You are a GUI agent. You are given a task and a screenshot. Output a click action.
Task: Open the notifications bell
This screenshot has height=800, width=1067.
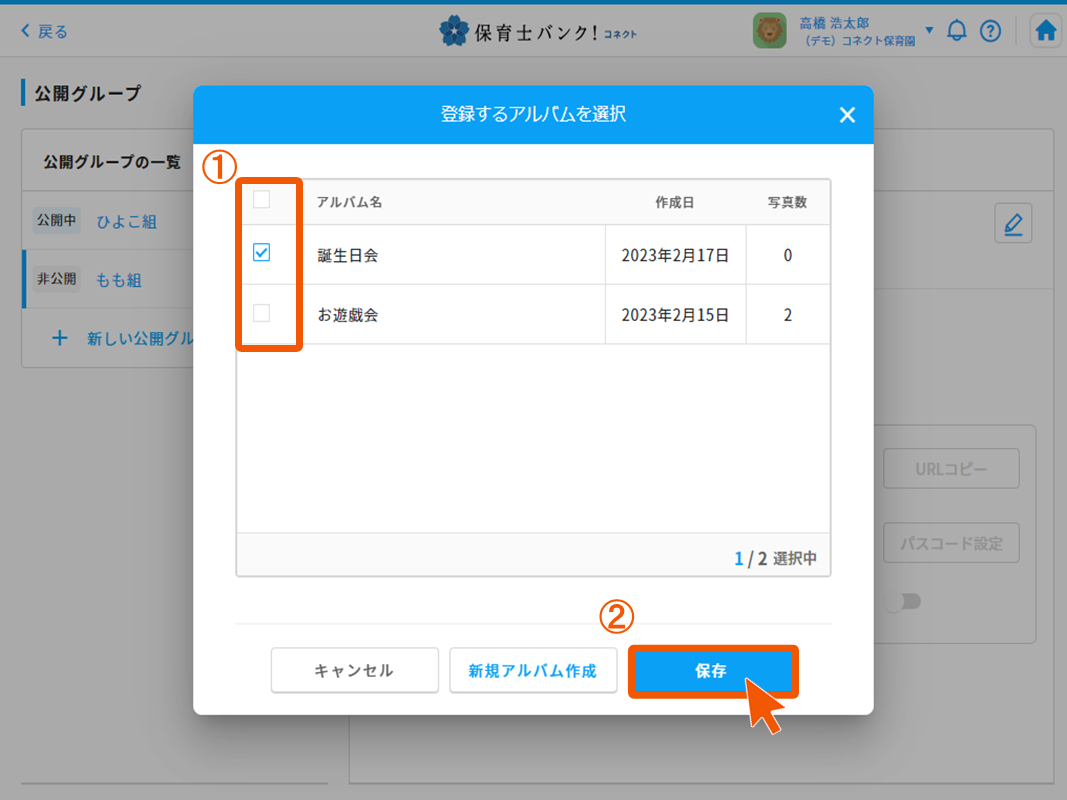click(956, 30)
